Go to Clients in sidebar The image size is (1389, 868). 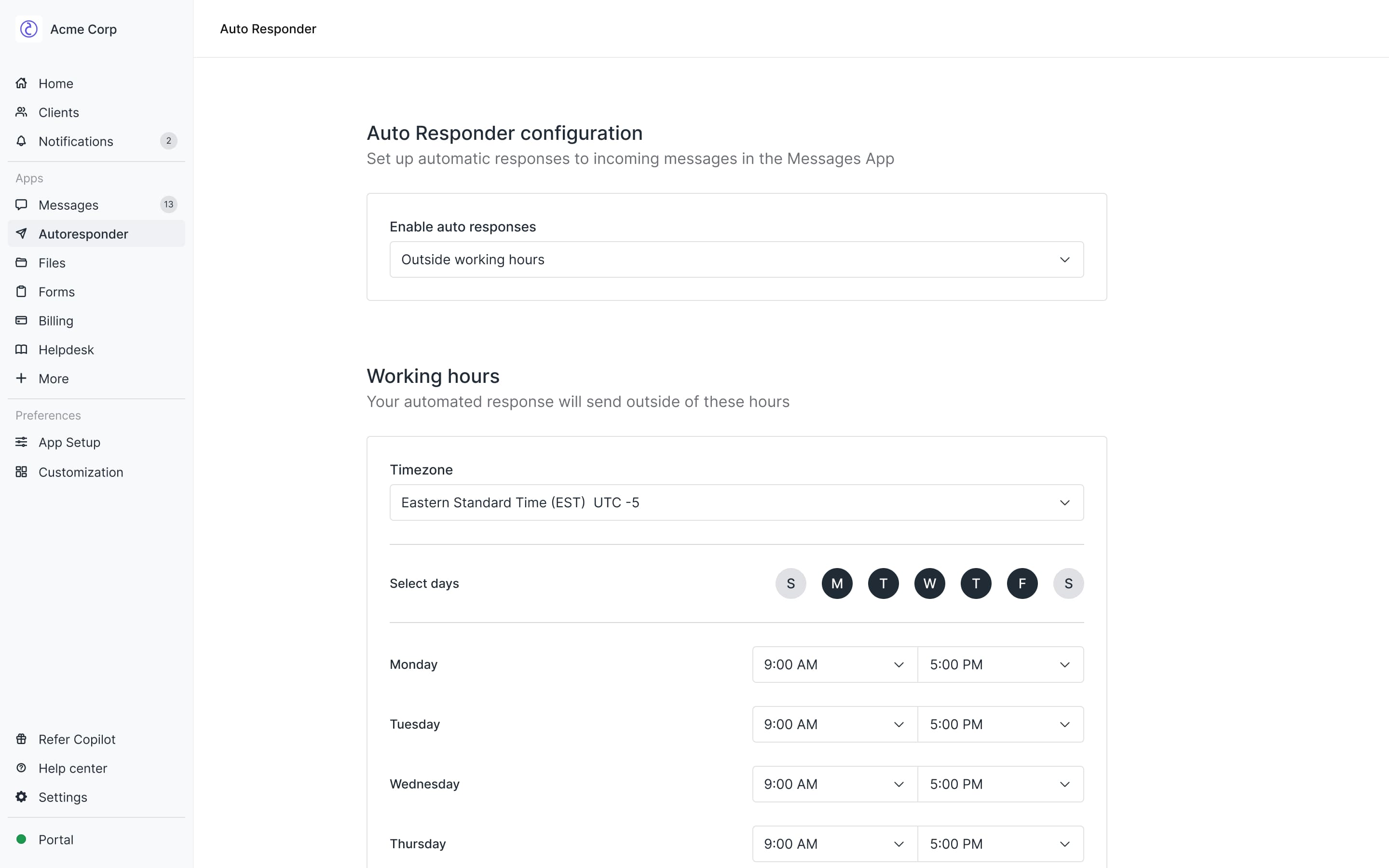58,112
